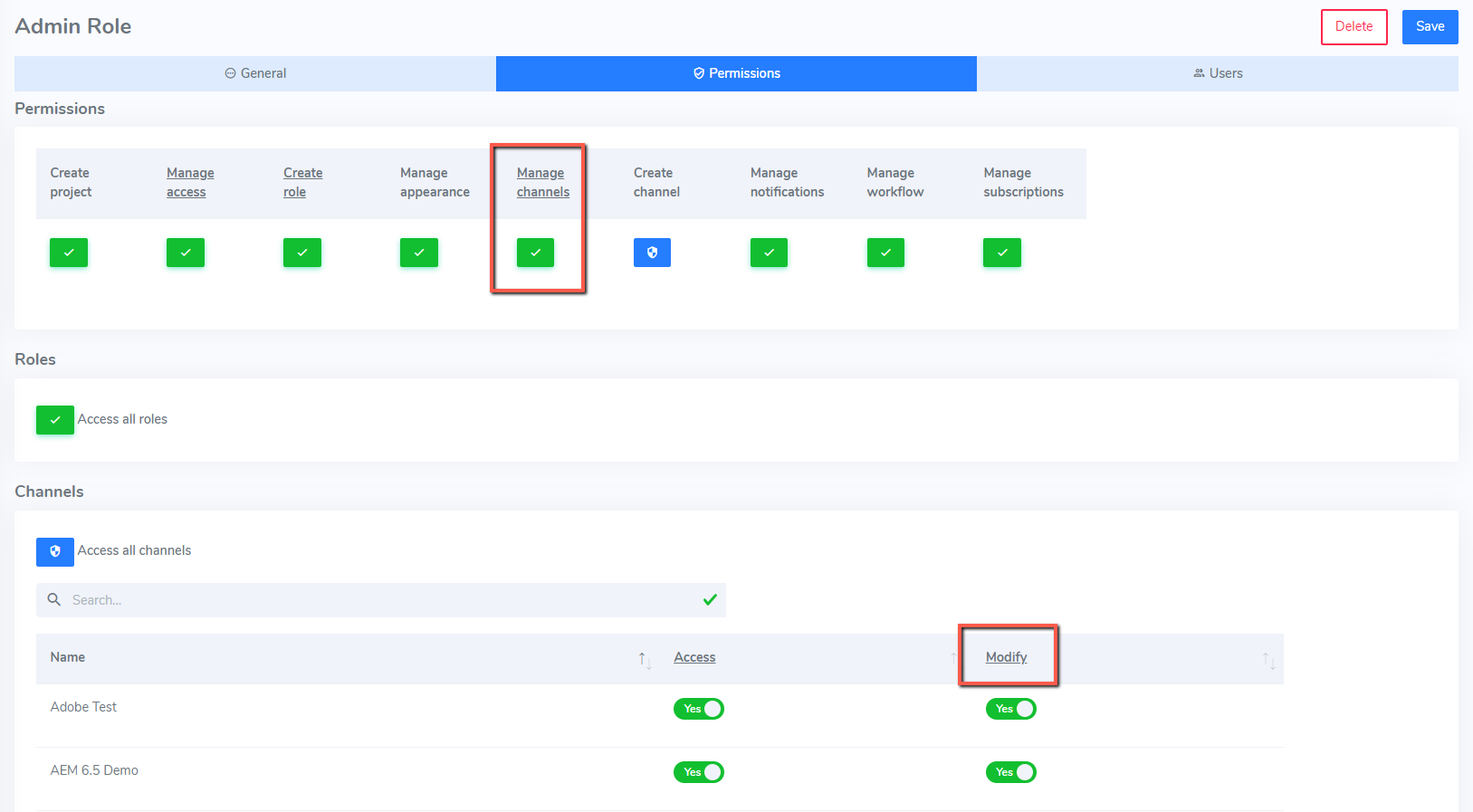Image resolution: width=1473 pixels, height=812 pixels.
Task: Click the Name column sort arrows
Action: point(644,660)
